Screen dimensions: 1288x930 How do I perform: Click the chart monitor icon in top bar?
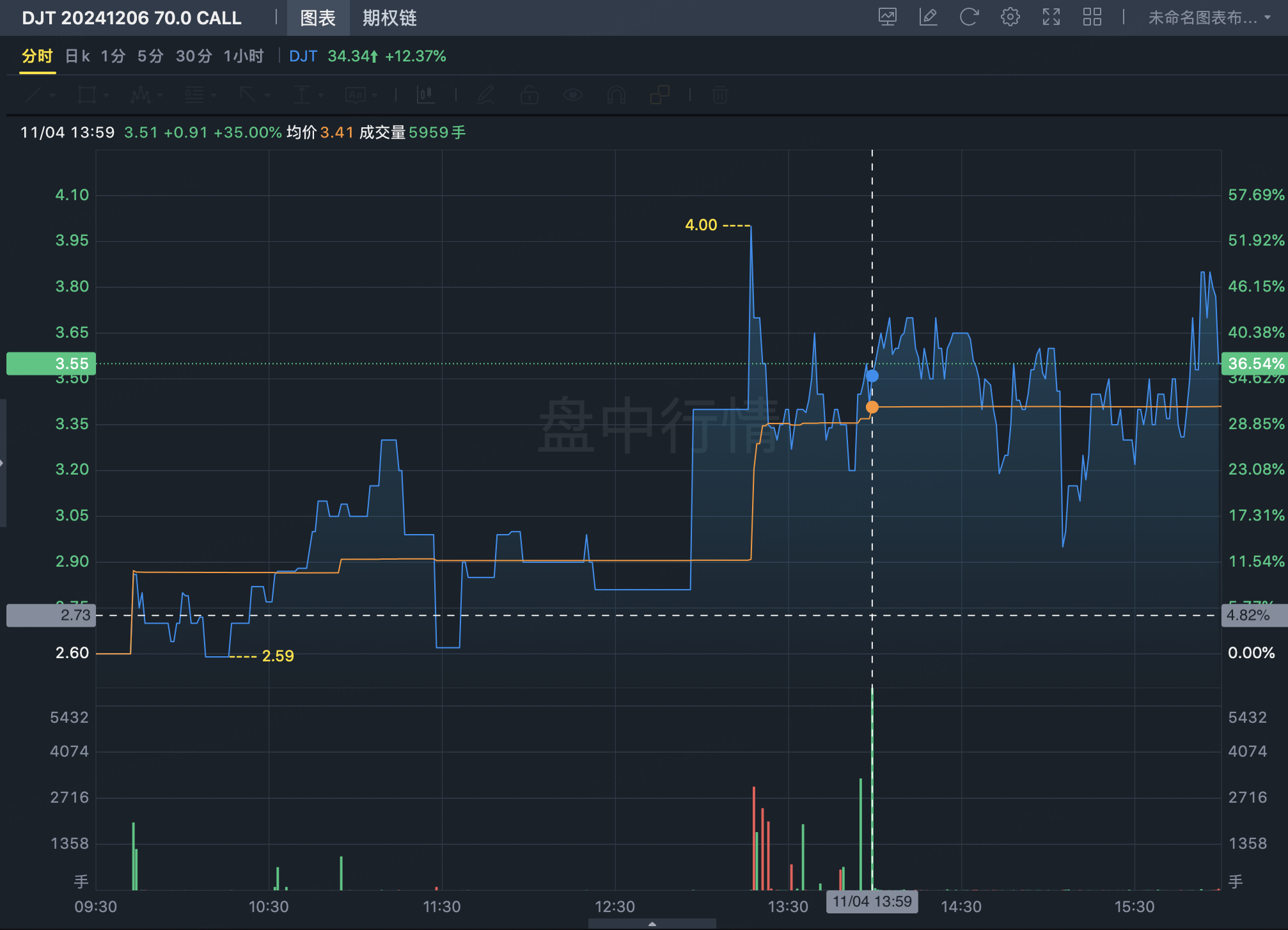click(x=887, y=17)
